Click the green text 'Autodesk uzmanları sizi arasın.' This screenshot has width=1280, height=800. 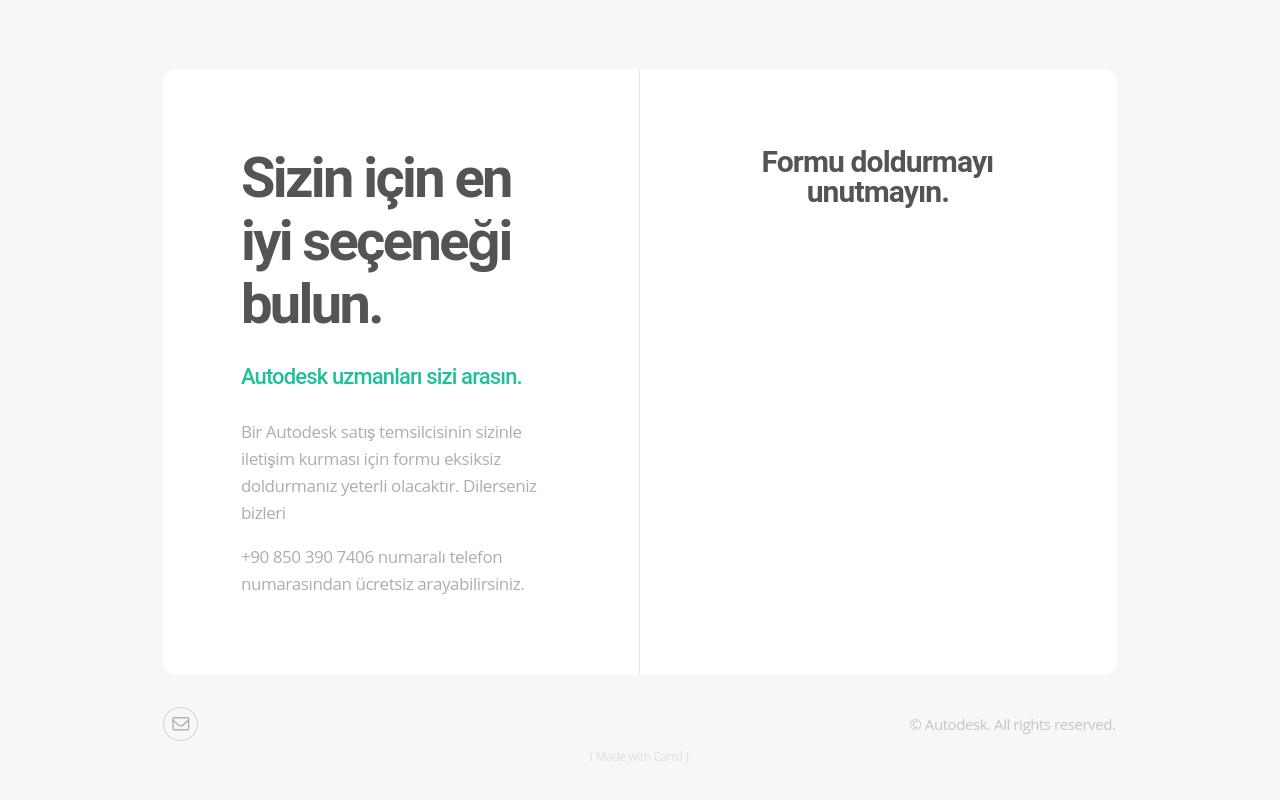381,377
